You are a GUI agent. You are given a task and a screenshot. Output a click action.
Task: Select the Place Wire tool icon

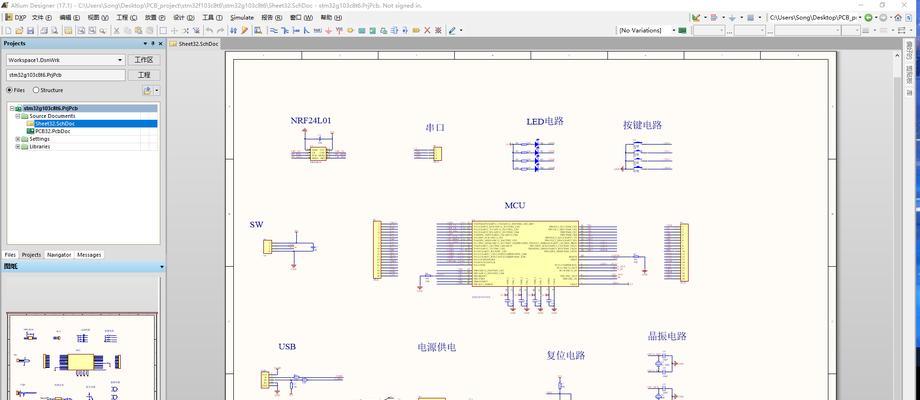click(x=273, y=30)
